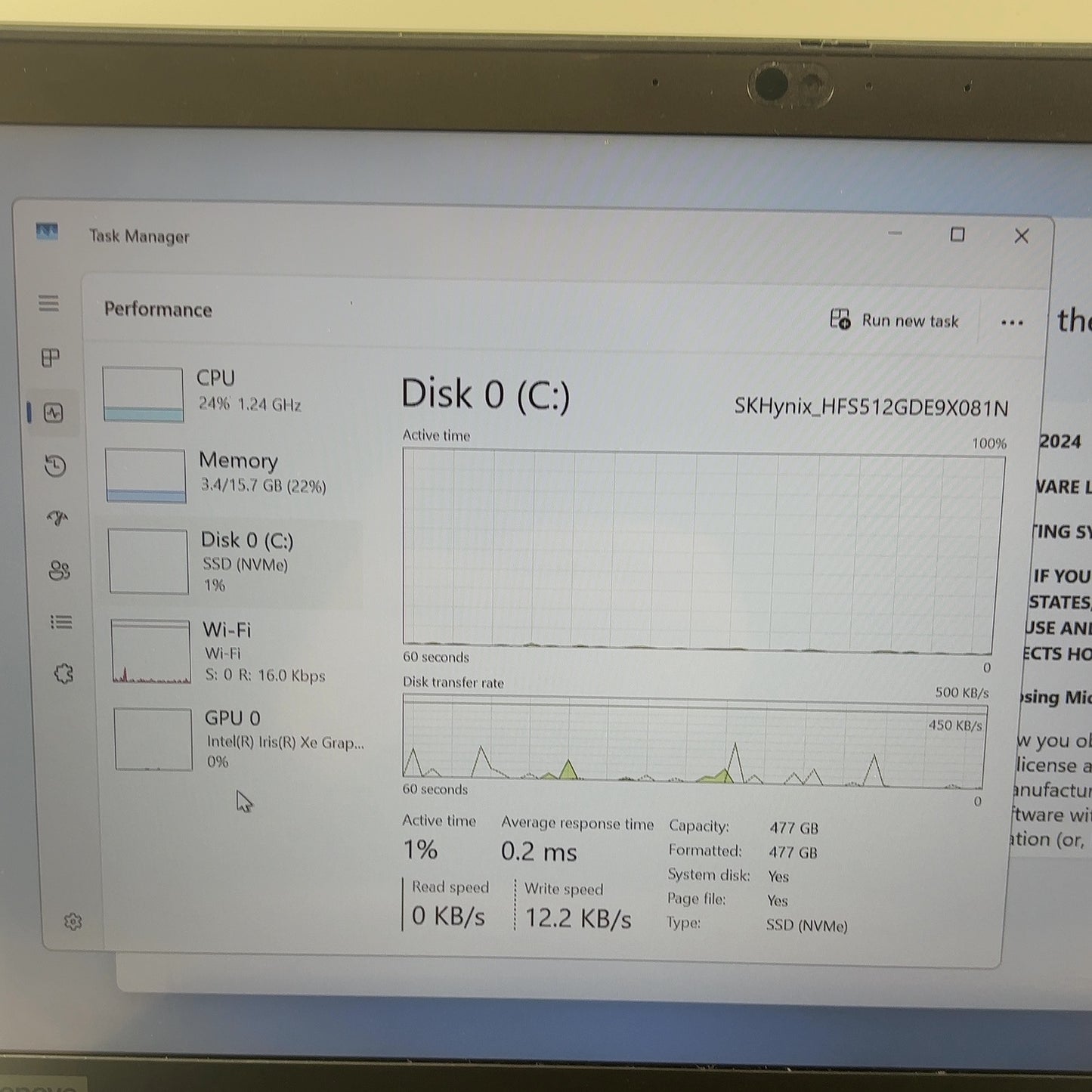Image resolution: width=1092 pixels, height=1092 pixels.
Task: Select the Performance page icon in sidebar
Action: pos(53,413)
